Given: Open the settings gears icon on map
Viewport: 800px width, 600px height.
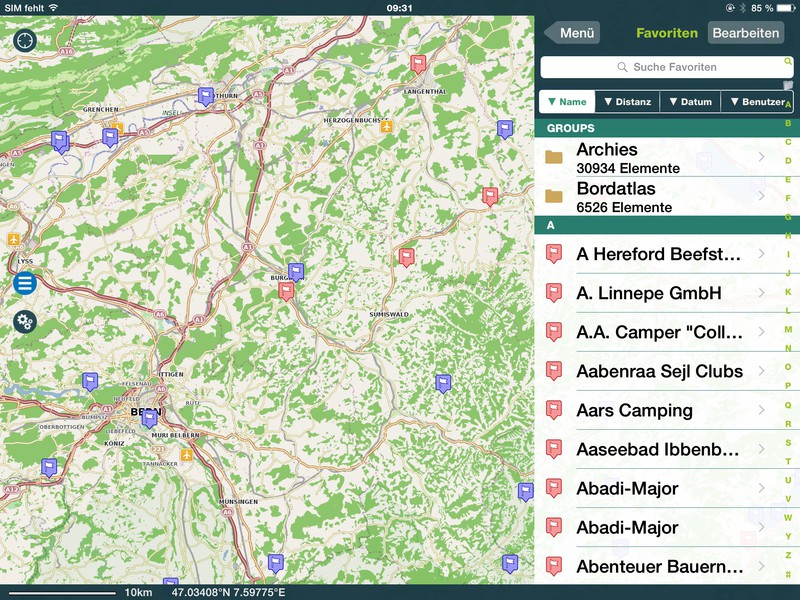Looking at the screenshot, I should (x=25, y=321).
